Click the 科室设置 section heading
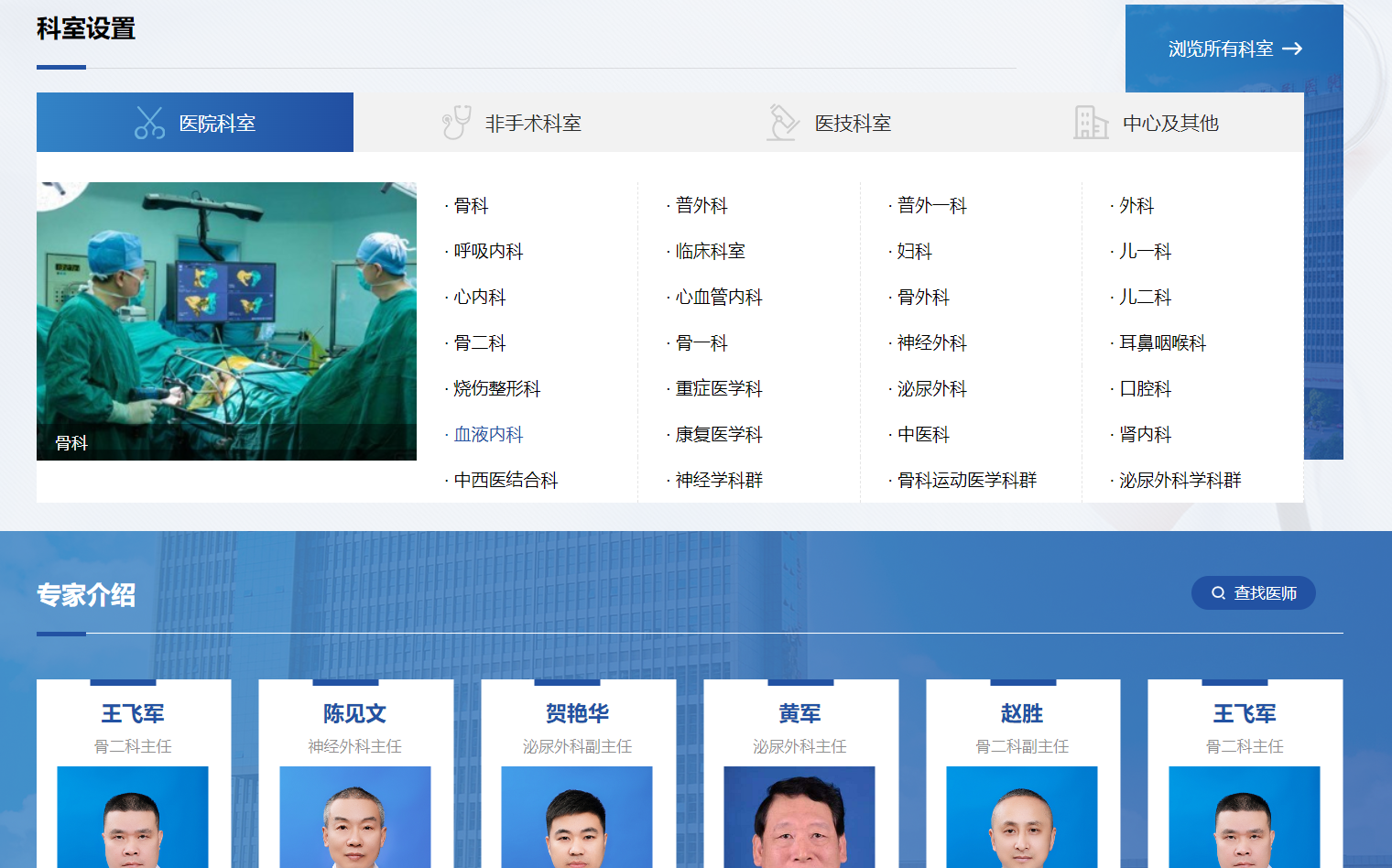Image resolution: width=1392 pixels, height=868 pixels. (86, 29)
